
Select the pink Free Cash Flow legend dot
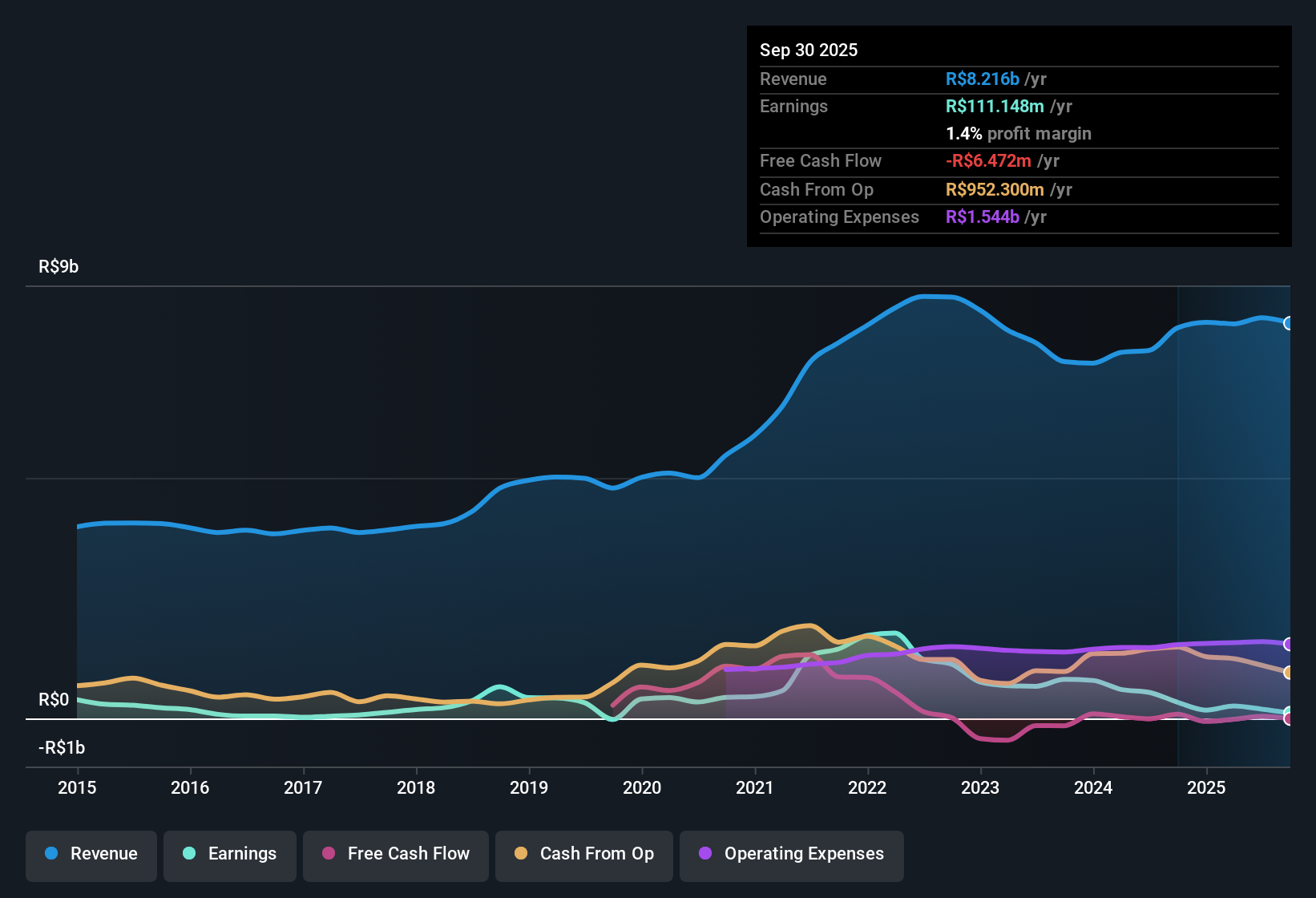328,854
